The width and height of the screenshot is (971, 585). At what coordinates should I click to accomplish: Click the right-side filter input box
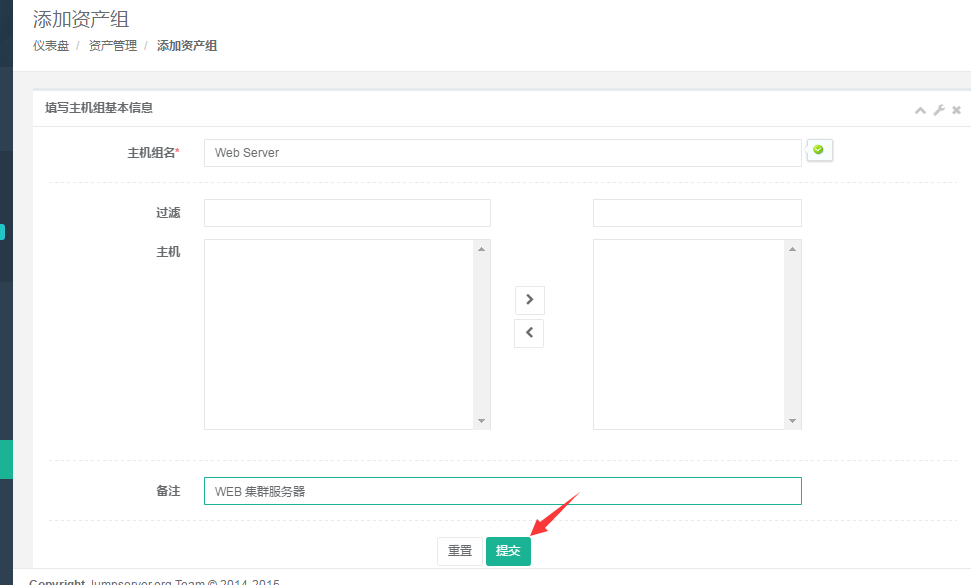coord(697,212)
